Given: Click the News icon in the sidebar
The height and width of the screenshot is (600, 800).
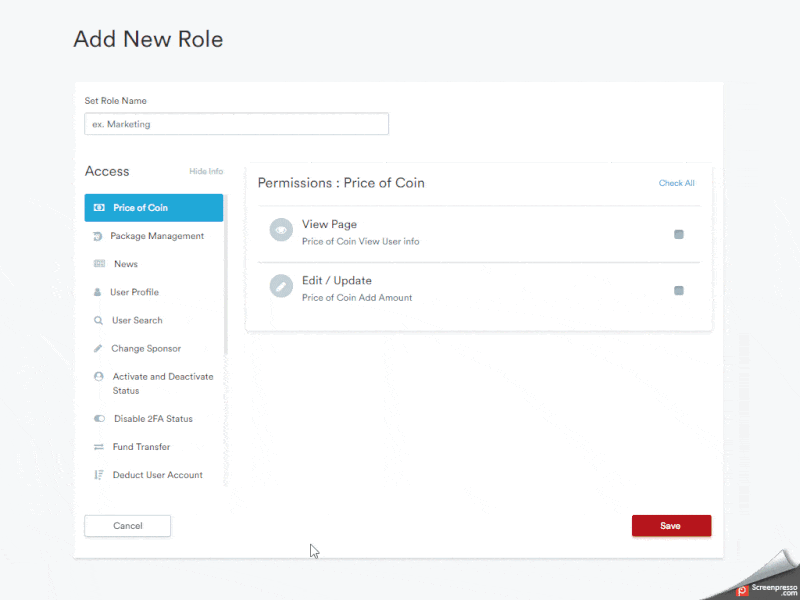Looking at the screenshot, I should click(x=98, y=264).
